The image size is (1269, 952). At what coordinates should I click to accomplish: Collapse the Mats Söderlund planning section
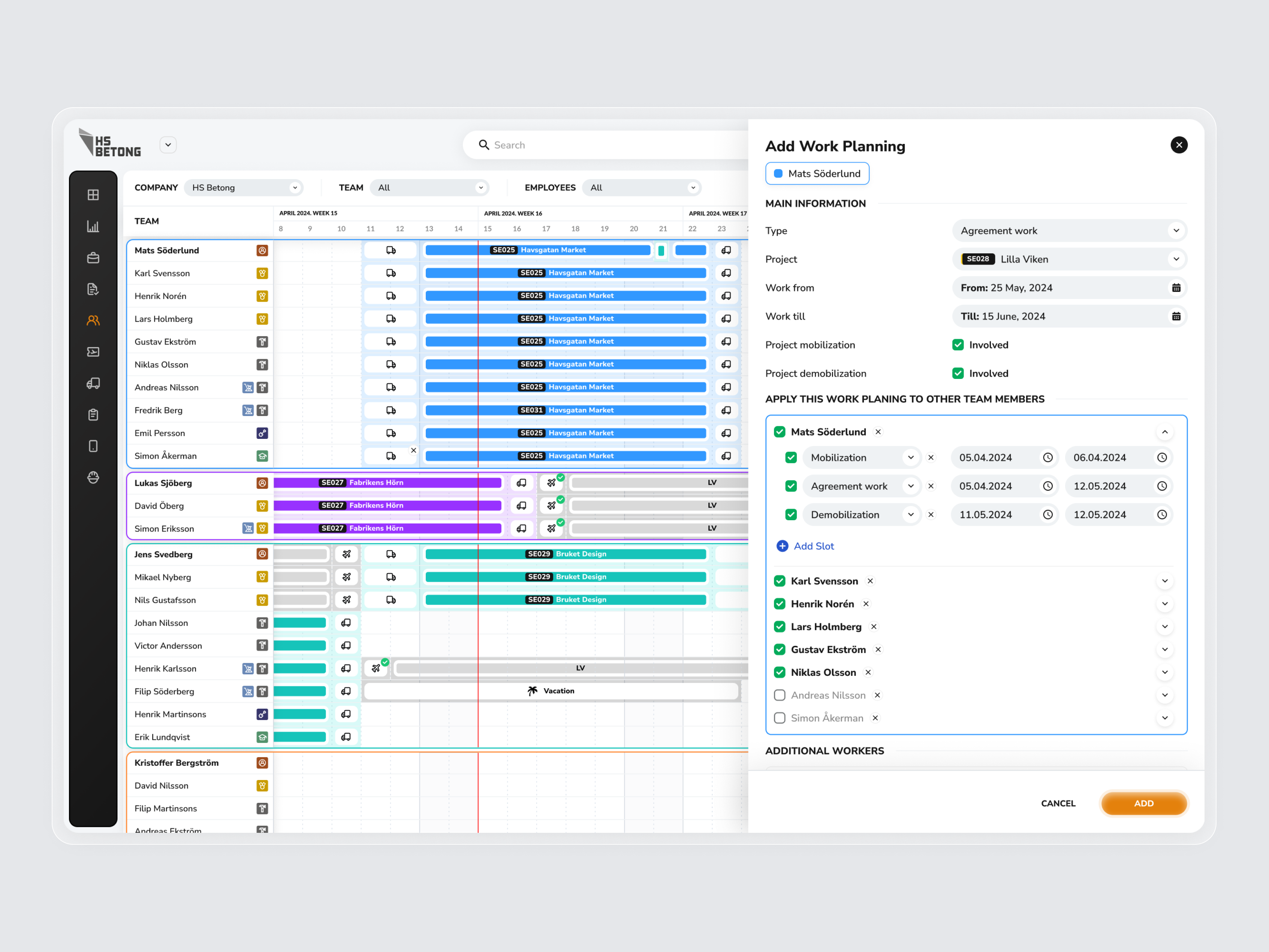(x=1165, y=431)
